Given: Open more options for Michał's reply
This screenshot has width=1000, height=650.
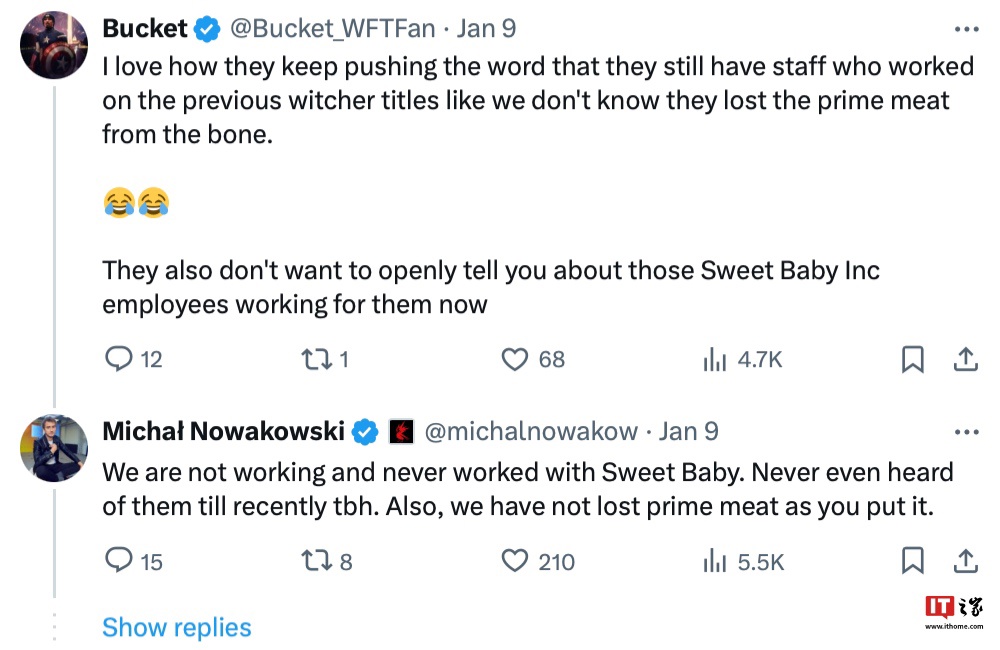Looking at the screenshot, I should [966, 431].
